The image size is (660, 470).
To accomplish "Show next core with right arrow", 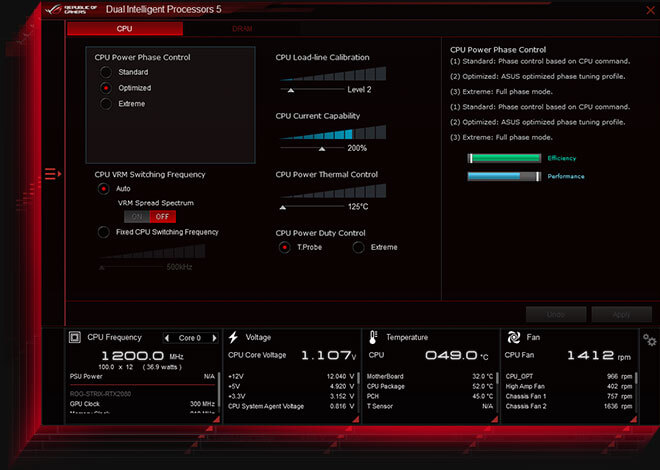I will [214, 338].
